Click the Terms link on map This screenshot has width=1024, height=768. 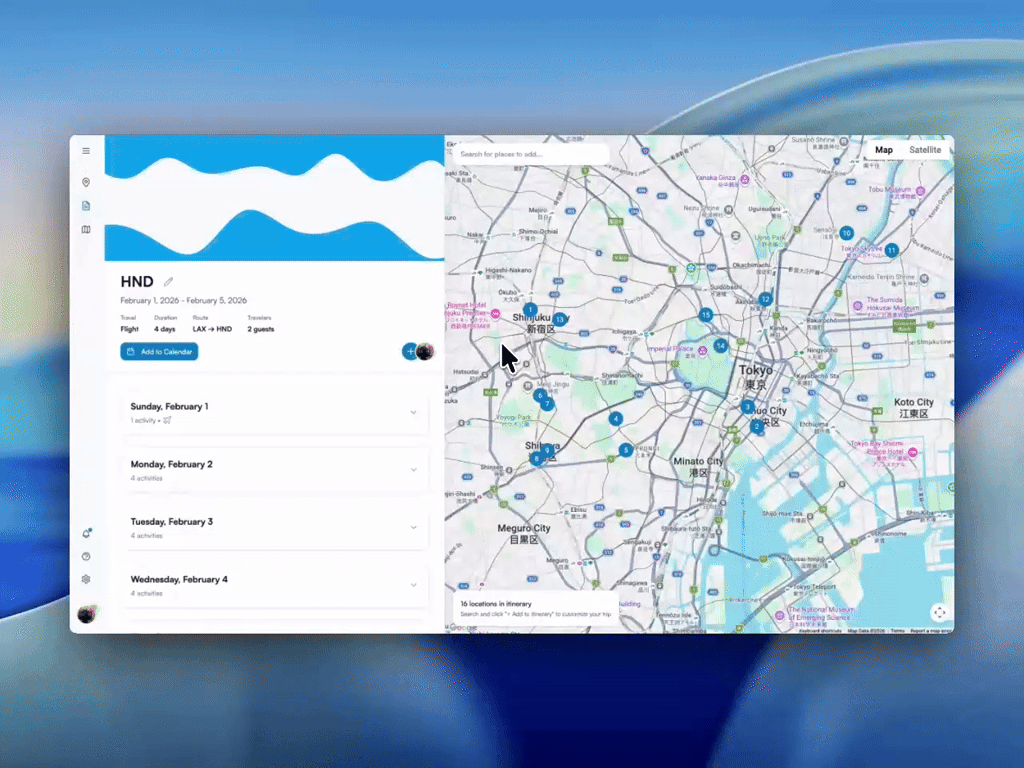point(898,631)
